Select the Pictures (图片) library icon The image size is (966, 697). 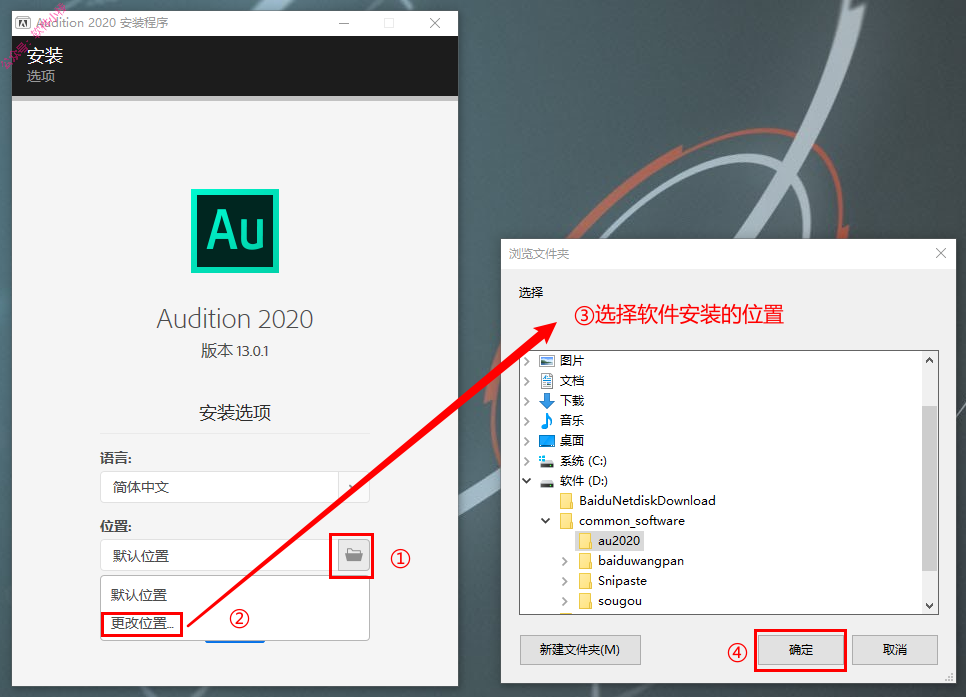546,361
